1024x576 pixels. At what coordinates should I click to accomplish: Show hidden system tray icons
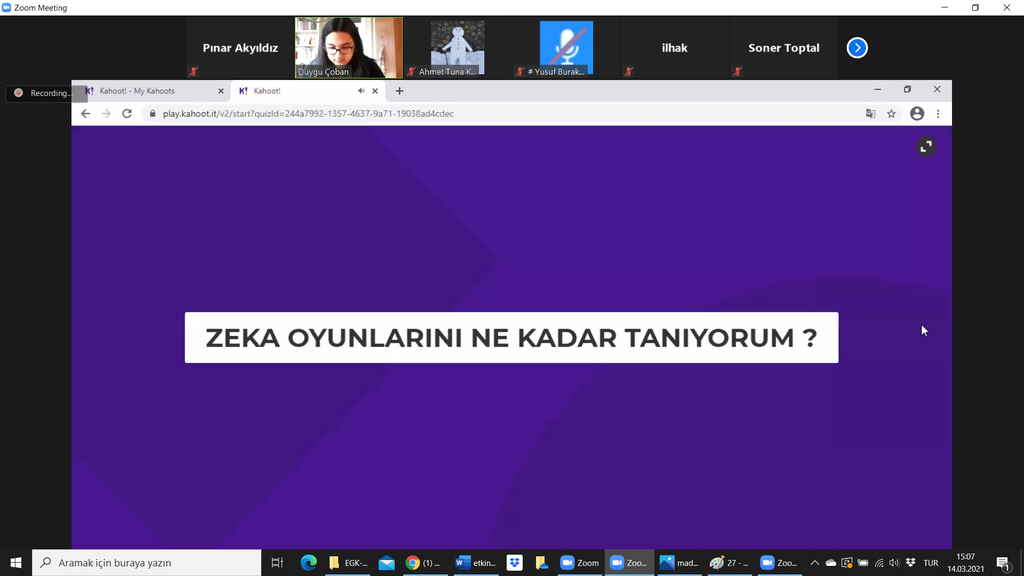[x=814, y=562]
